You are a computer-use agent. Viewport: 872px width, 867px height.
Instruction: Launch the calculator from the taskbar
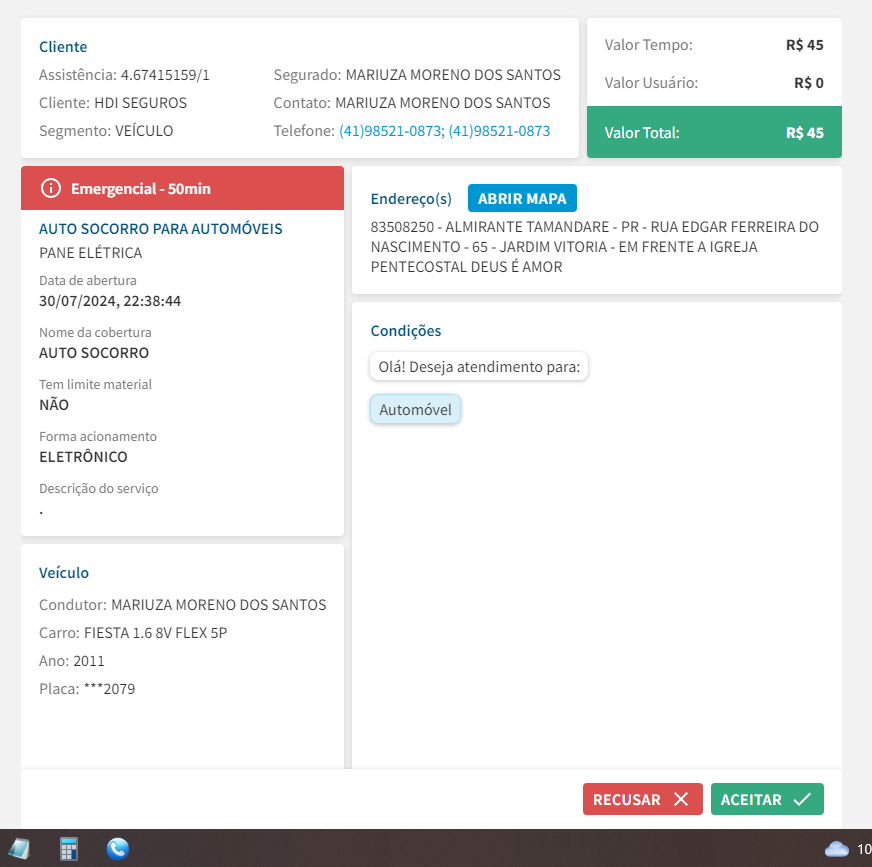[x=69, y=849]
